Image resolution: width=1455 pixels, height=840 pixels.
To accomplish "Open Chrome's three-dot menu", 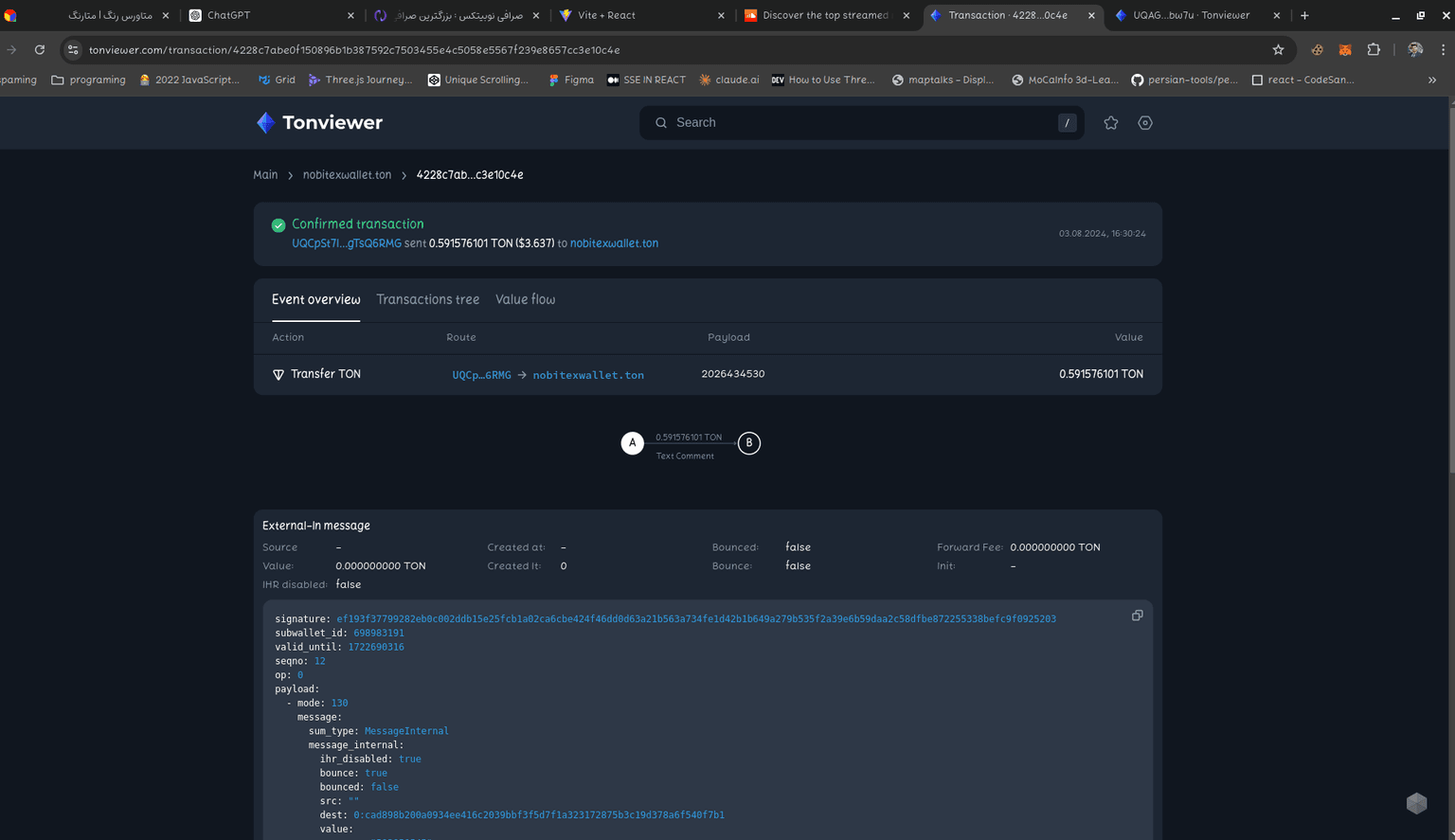I will (x=1443, y=50).
